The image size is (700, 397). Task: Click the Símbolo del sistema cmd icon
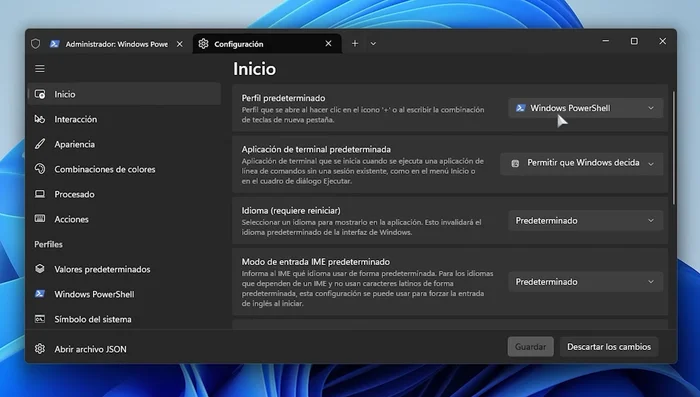40,319
